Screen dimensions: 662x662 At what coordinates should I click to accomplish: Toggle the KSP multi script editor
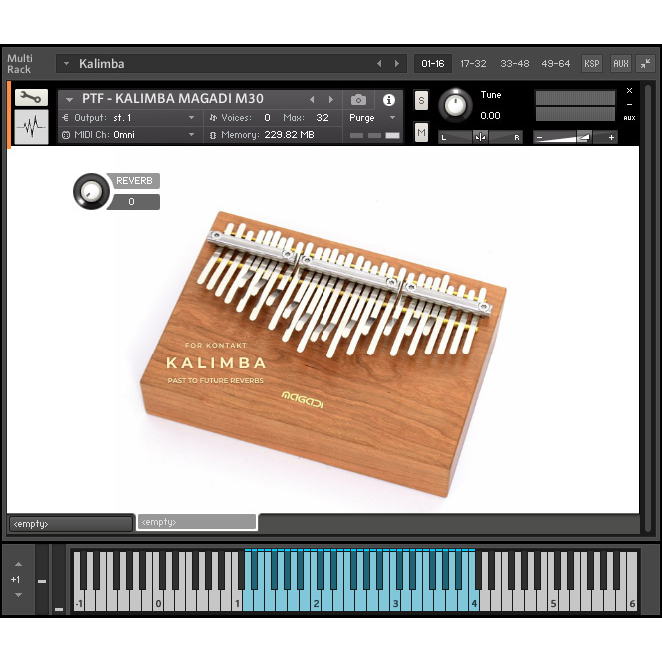point(591,64)
